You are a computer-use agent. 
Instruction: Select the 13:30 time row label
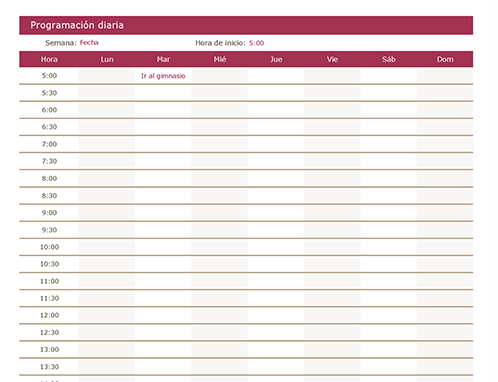pyautogui.click(x=49, y=367)
